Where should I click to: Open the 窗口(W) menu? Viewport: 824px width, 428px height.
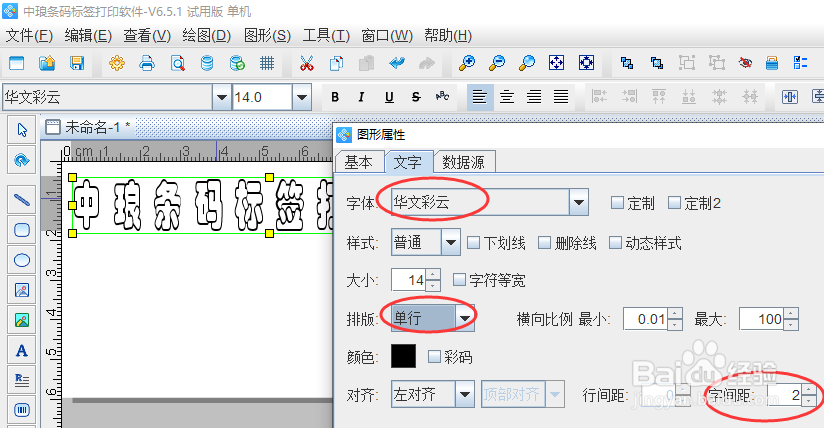[x=387, y=36]
